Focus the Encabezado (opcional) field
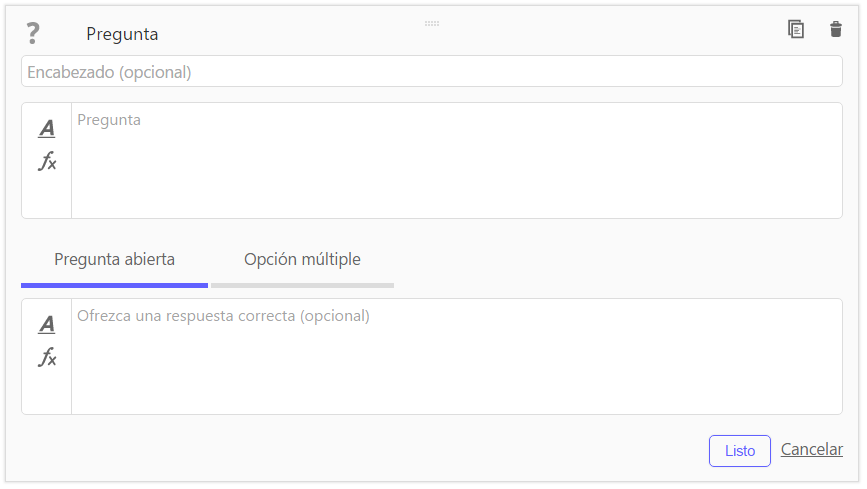867x489 pixels. tap(432, 71)
